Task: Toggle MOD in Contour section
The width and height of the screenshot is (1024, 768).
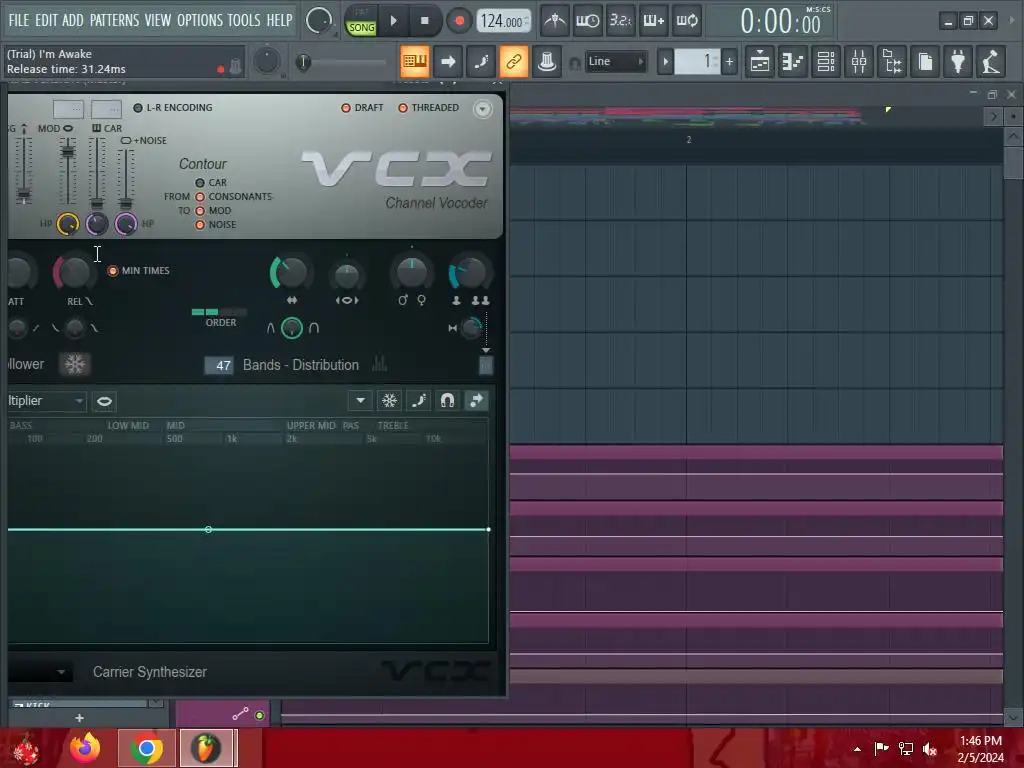Action: tap(214, 210)
